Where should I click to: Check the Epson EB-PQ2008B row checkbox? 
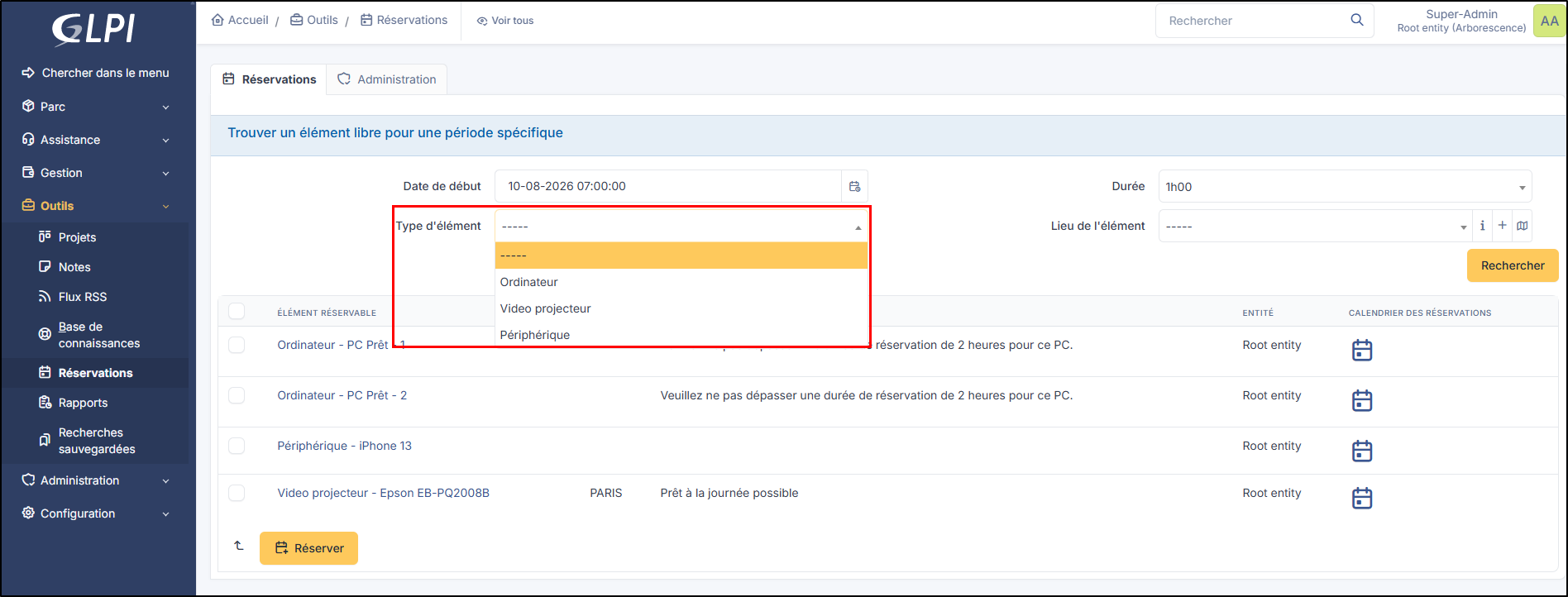click(x=237, y=493)
